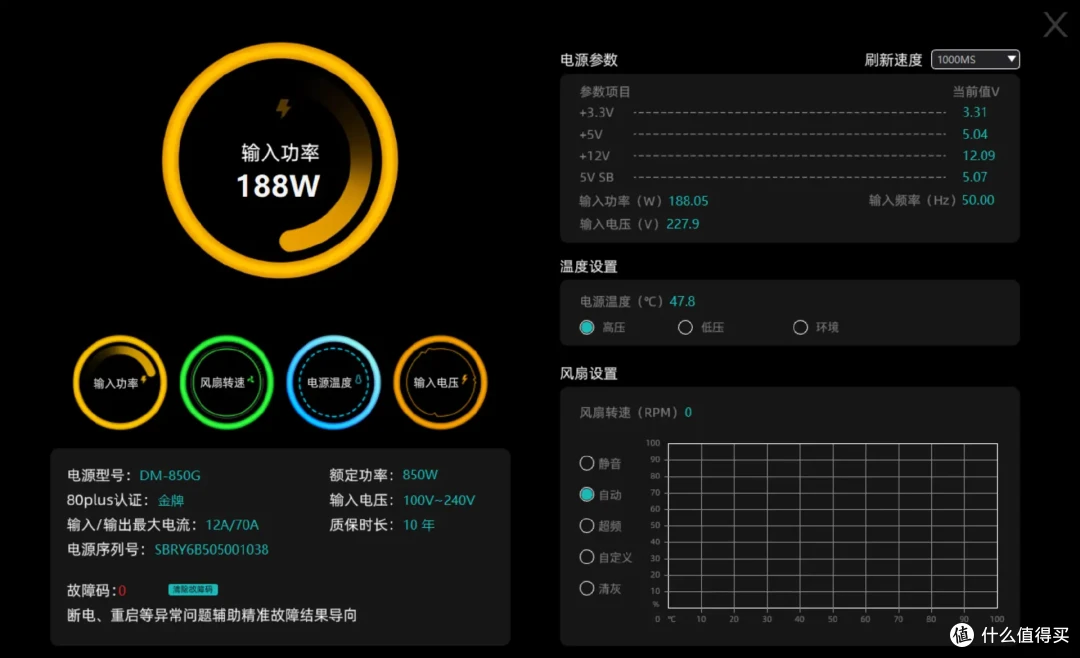Click the 80plus certification 金牌 text

[x=171, y=500]
